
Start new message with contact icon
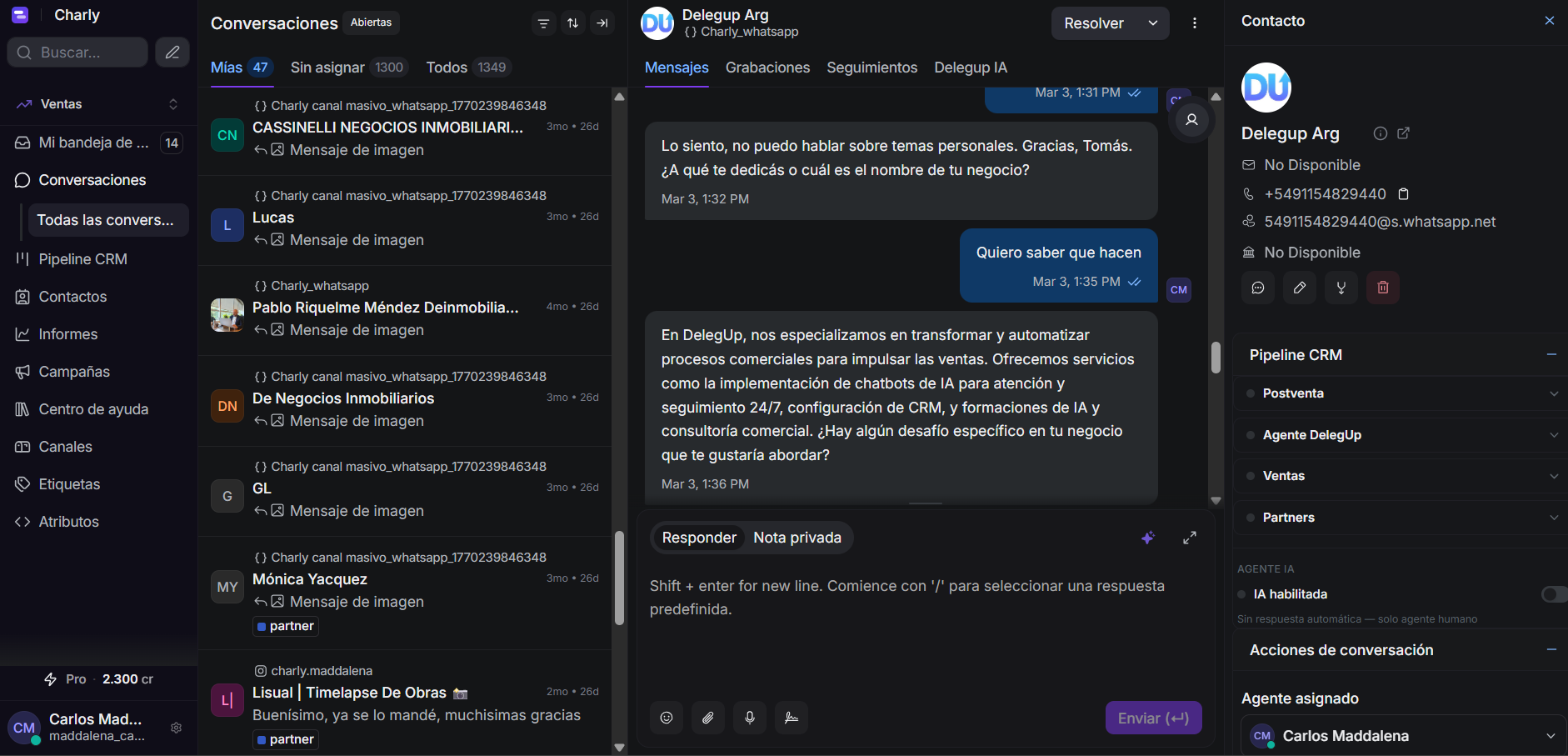pyautogui.click(x=1258, y=288)
